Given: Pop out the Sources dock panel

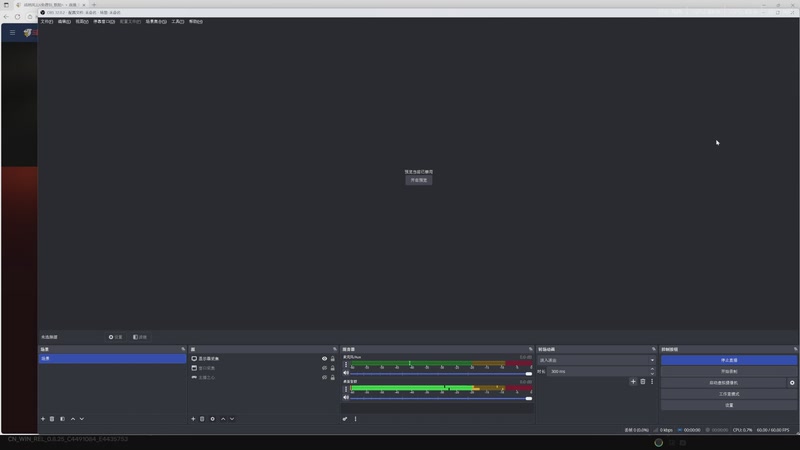Looking at the screenshot, I should [x=335, y=349].
